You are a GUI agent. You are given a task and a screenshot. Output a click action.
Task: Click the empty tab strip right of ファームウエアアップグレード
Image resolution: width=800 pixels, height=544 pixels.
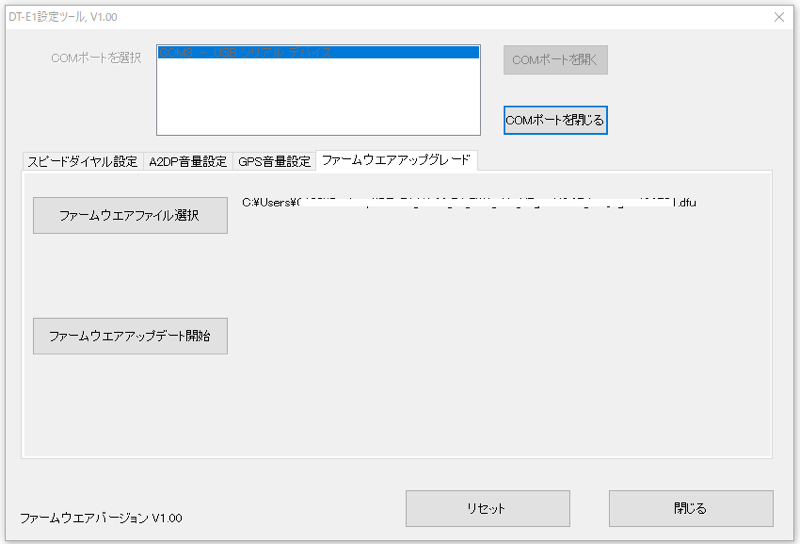pos(620,160)
